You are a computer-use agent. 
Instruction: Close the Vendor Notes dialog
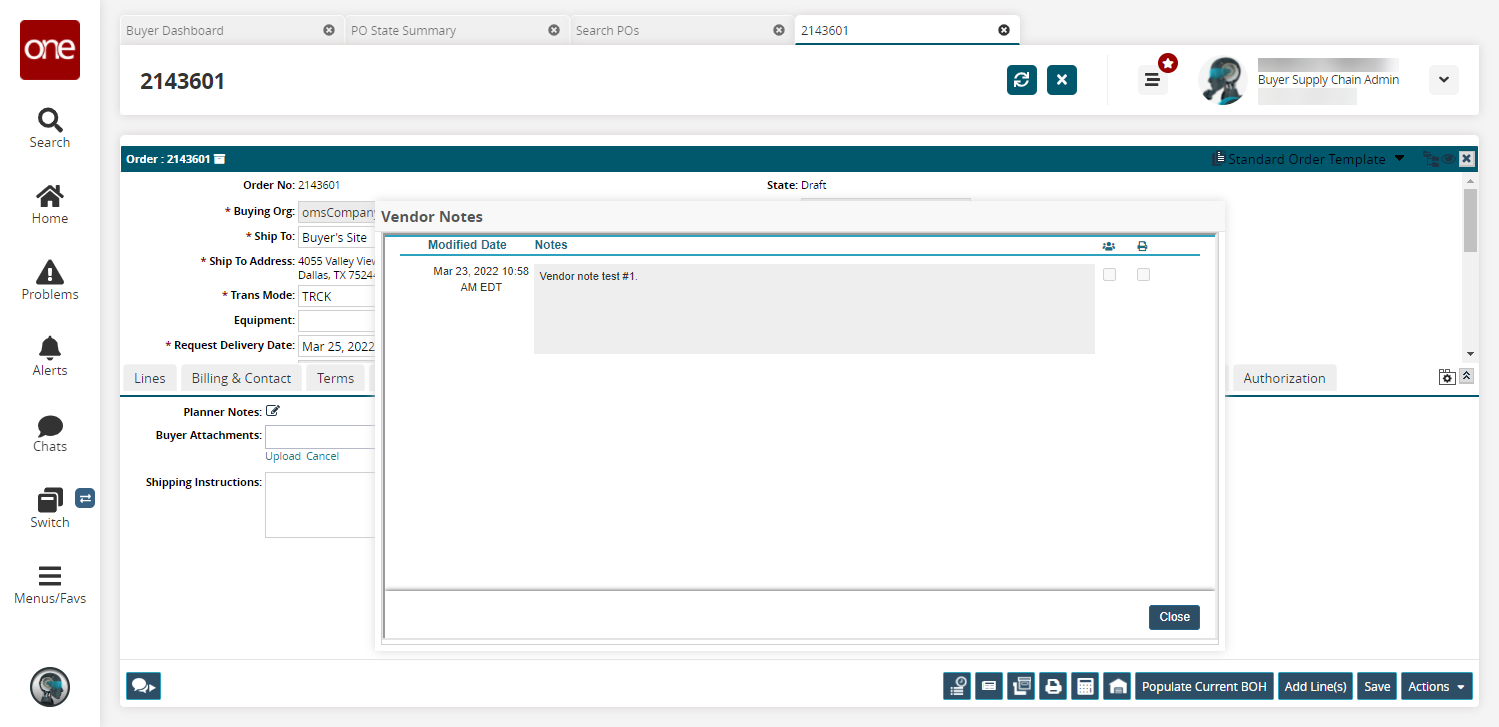click(1174, 617)
